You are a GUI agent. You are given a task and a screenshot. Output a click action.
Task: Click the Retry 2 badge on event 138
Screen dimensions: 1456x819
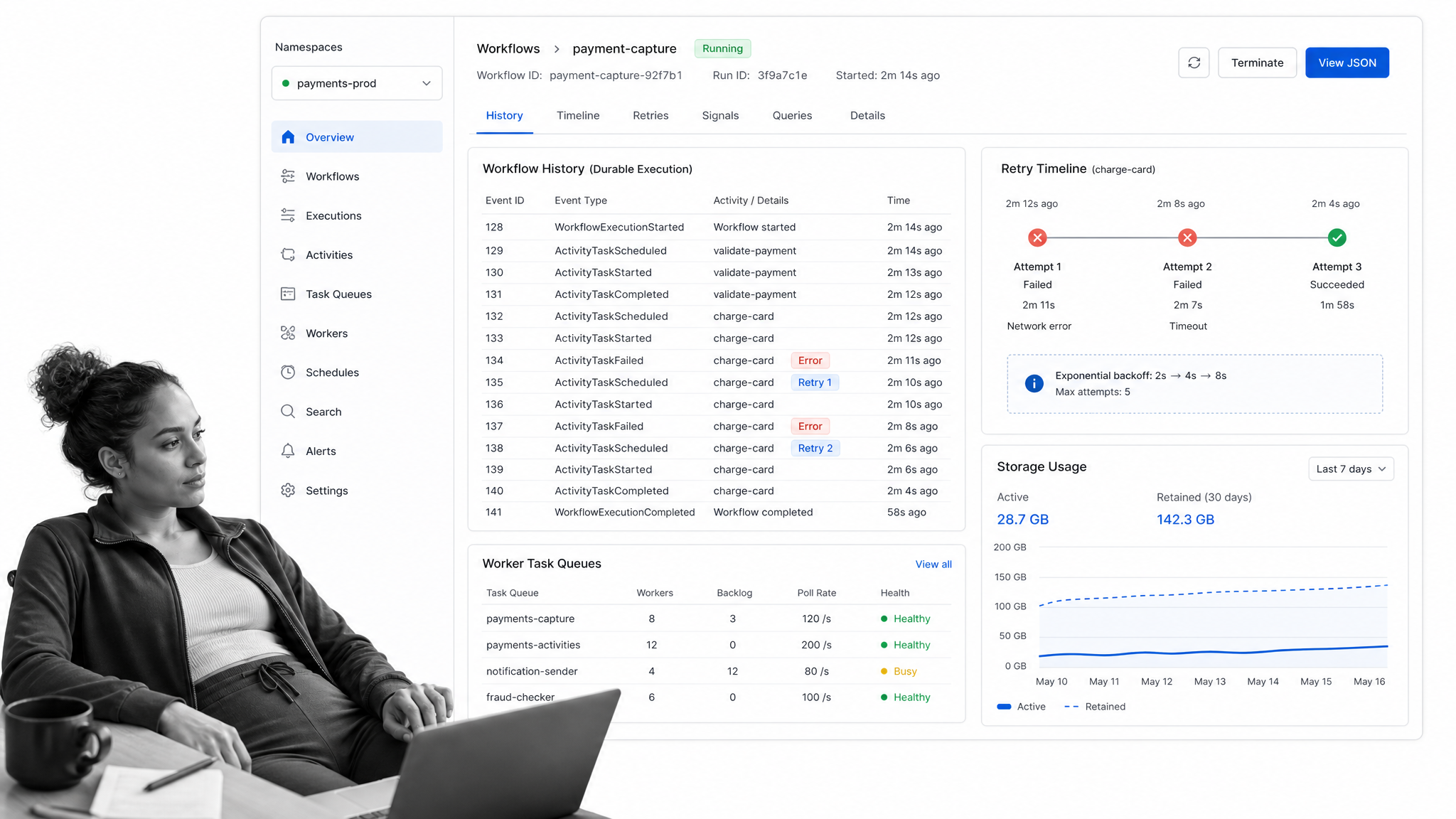[815, 448]
